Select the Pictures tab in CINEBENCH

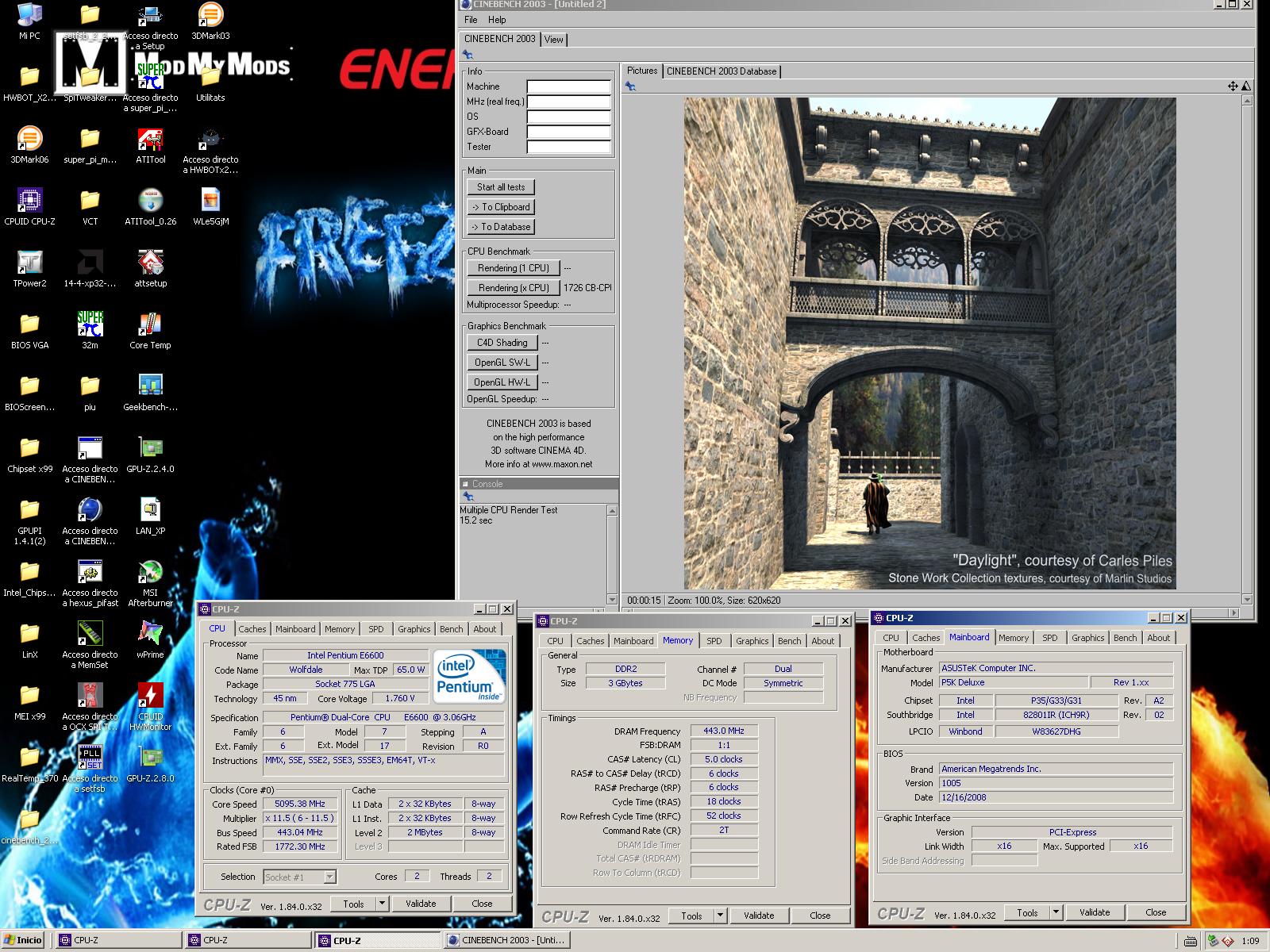pos(642,71)
